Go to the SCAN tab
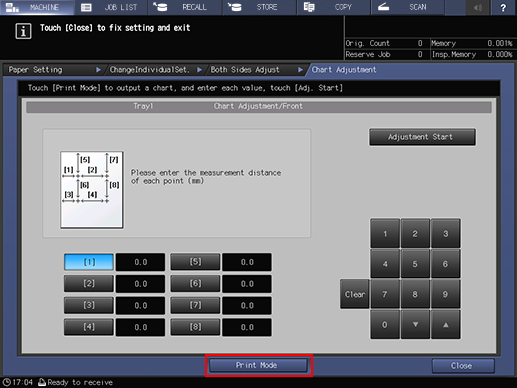 click(x=407, y=7)
